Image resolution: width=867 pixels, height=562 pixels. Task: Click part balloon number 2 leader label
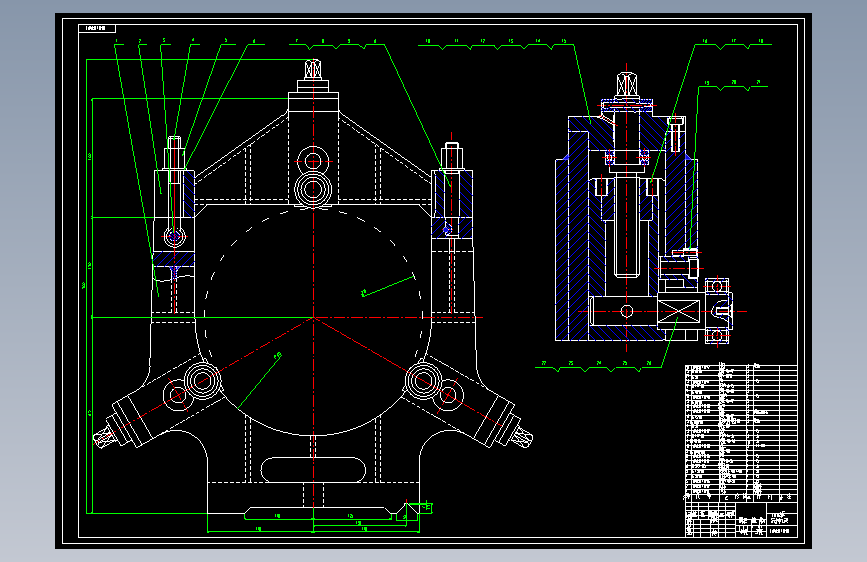(x=140, y=41)
